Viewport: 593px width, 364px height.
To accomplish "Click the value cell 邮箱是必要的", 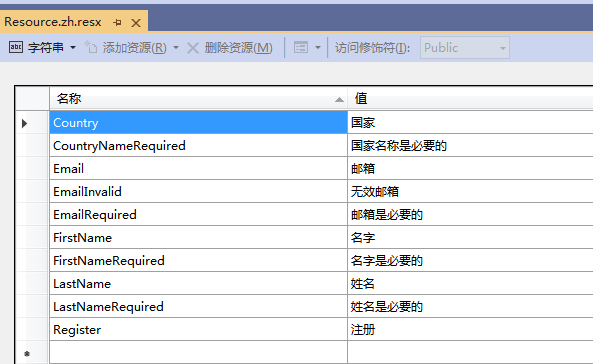I will point(470,215).
